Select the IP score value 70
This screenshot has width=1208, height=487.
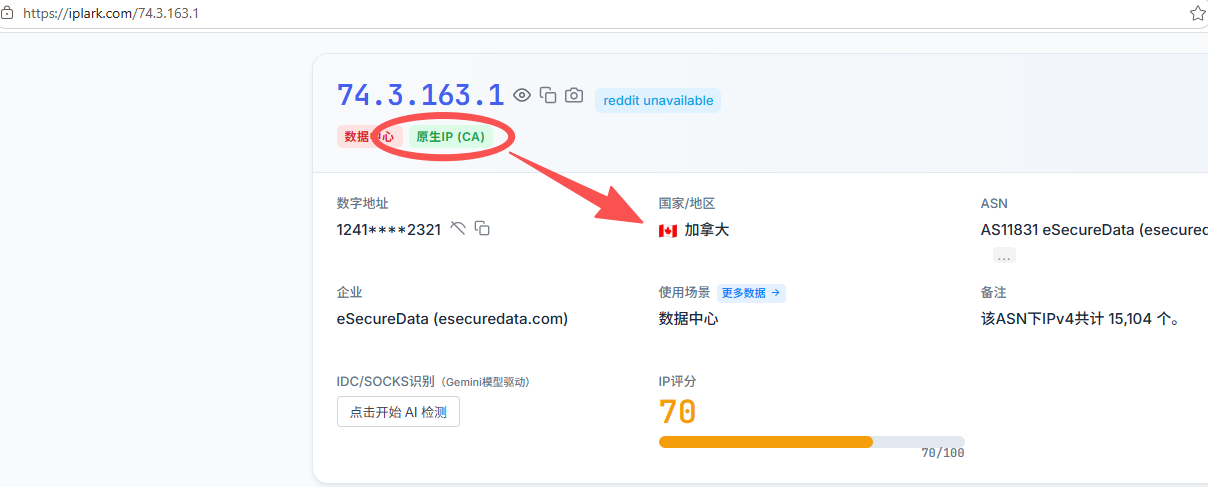coord(677,412)
